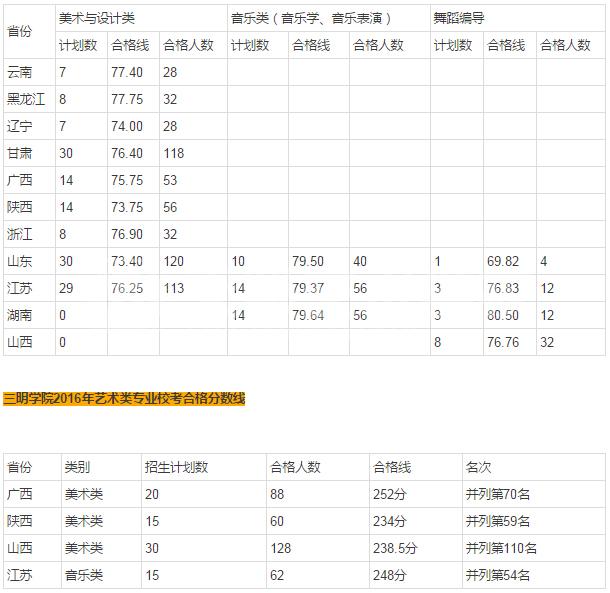
Task: Click the 并列第54名 ranking cell
Action: 498,575
